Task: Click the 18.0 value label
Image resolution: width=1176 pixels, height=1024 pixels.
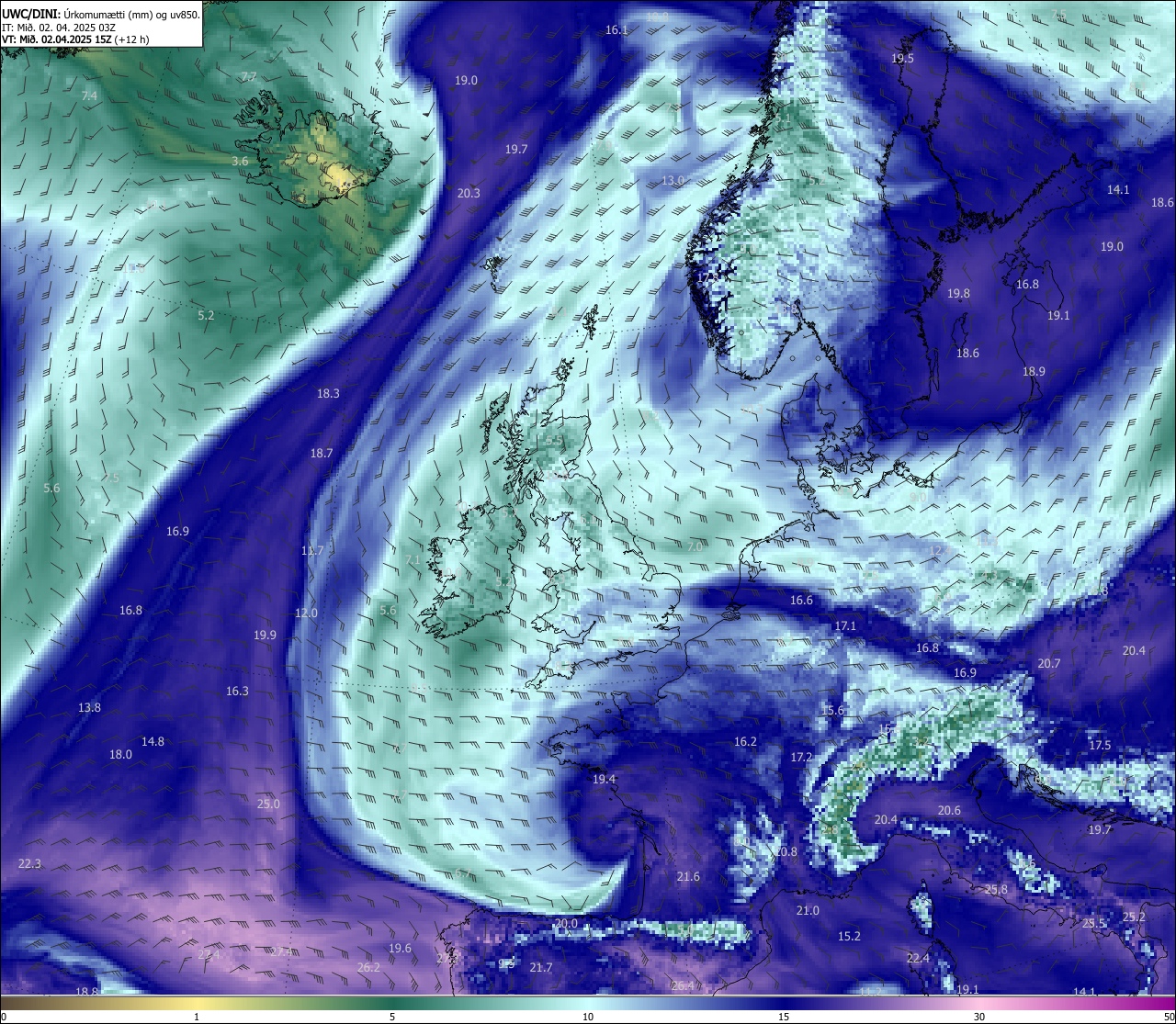Action: 120,754
